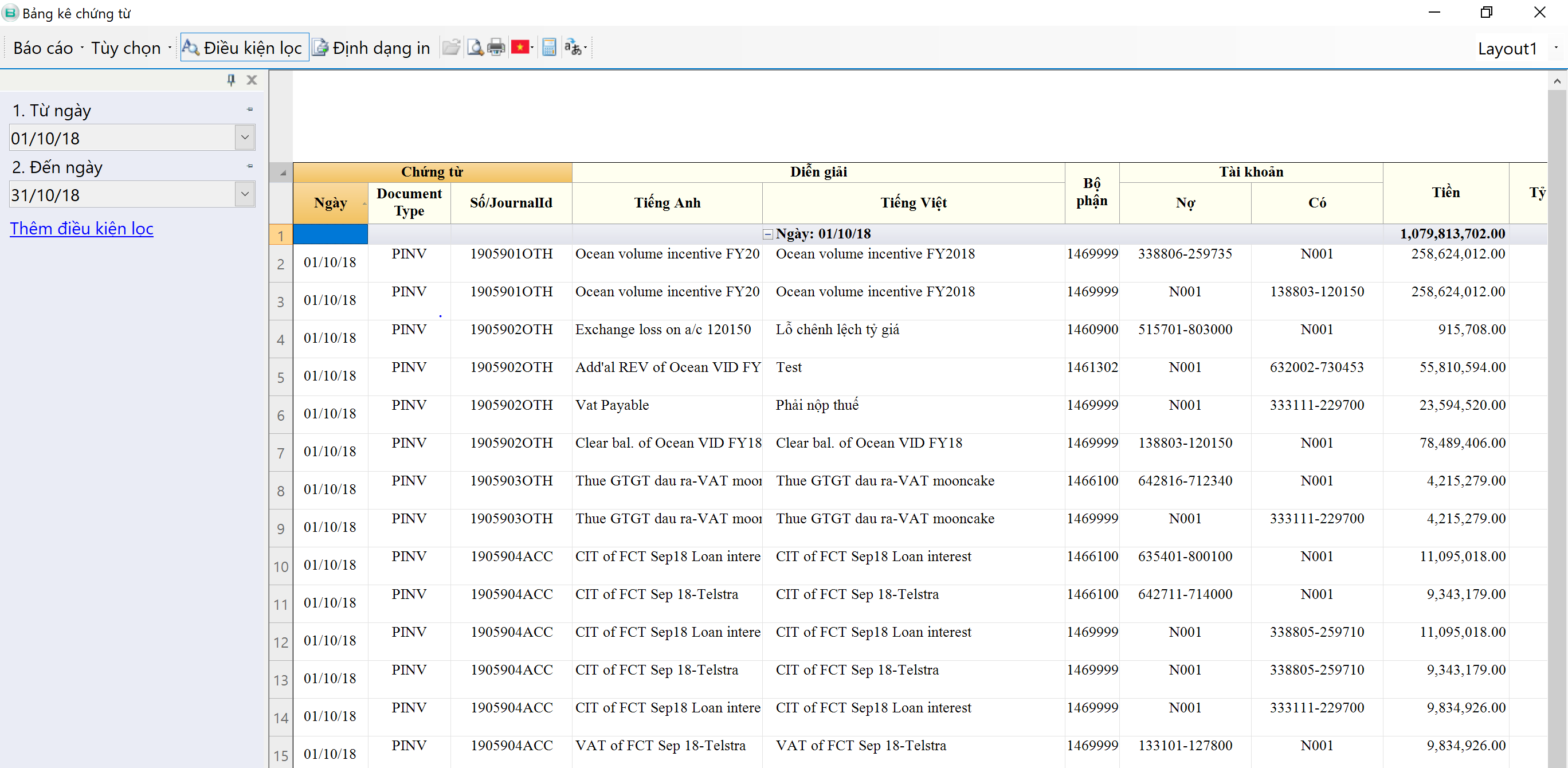Open the Đến ngày date dropdown
Screen dimensions: 1568x768
(x=245, y=194)
